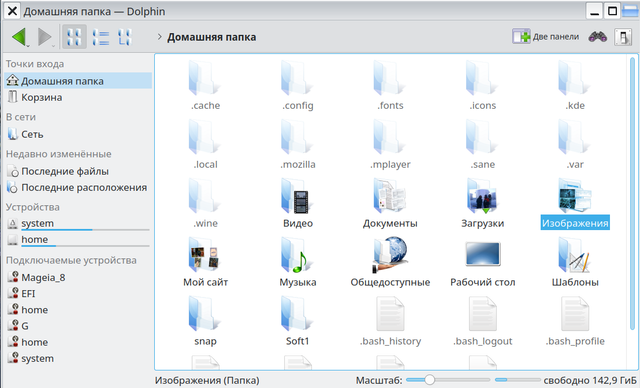Screen dimensions: 640x388
Task: Open the home entry under Устройства
Action: pos(78,240)
